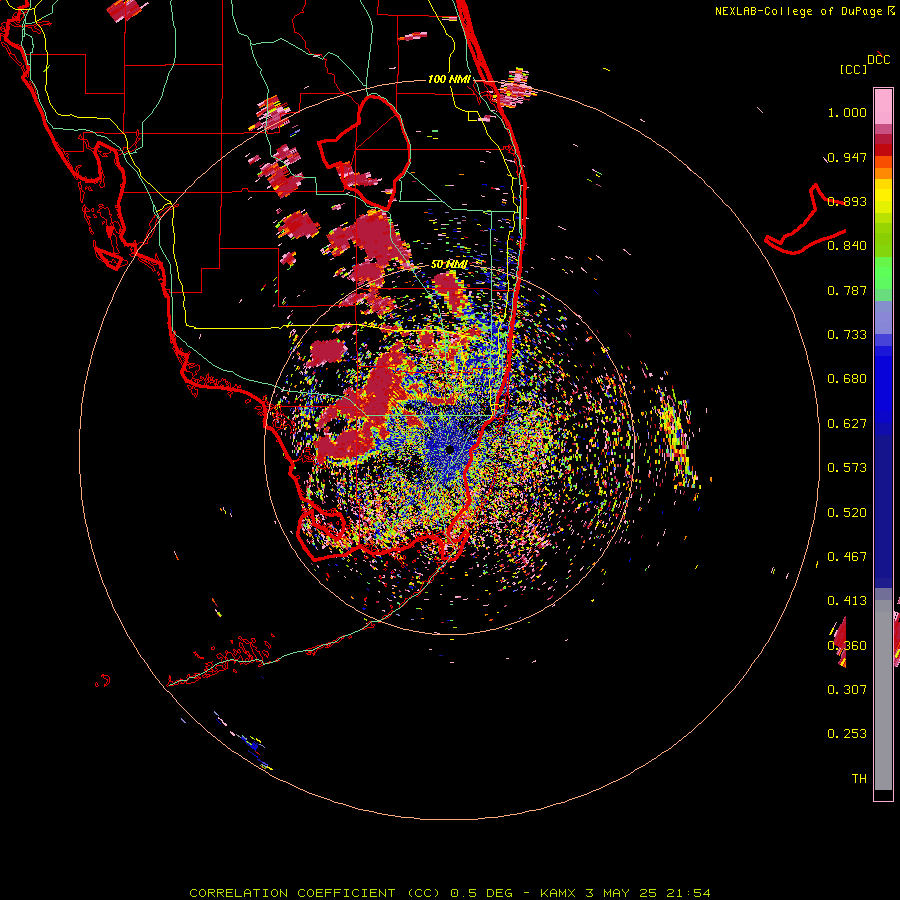Click the 50 NMI range ring label
900x900 pixels.
tap(449, 265)
